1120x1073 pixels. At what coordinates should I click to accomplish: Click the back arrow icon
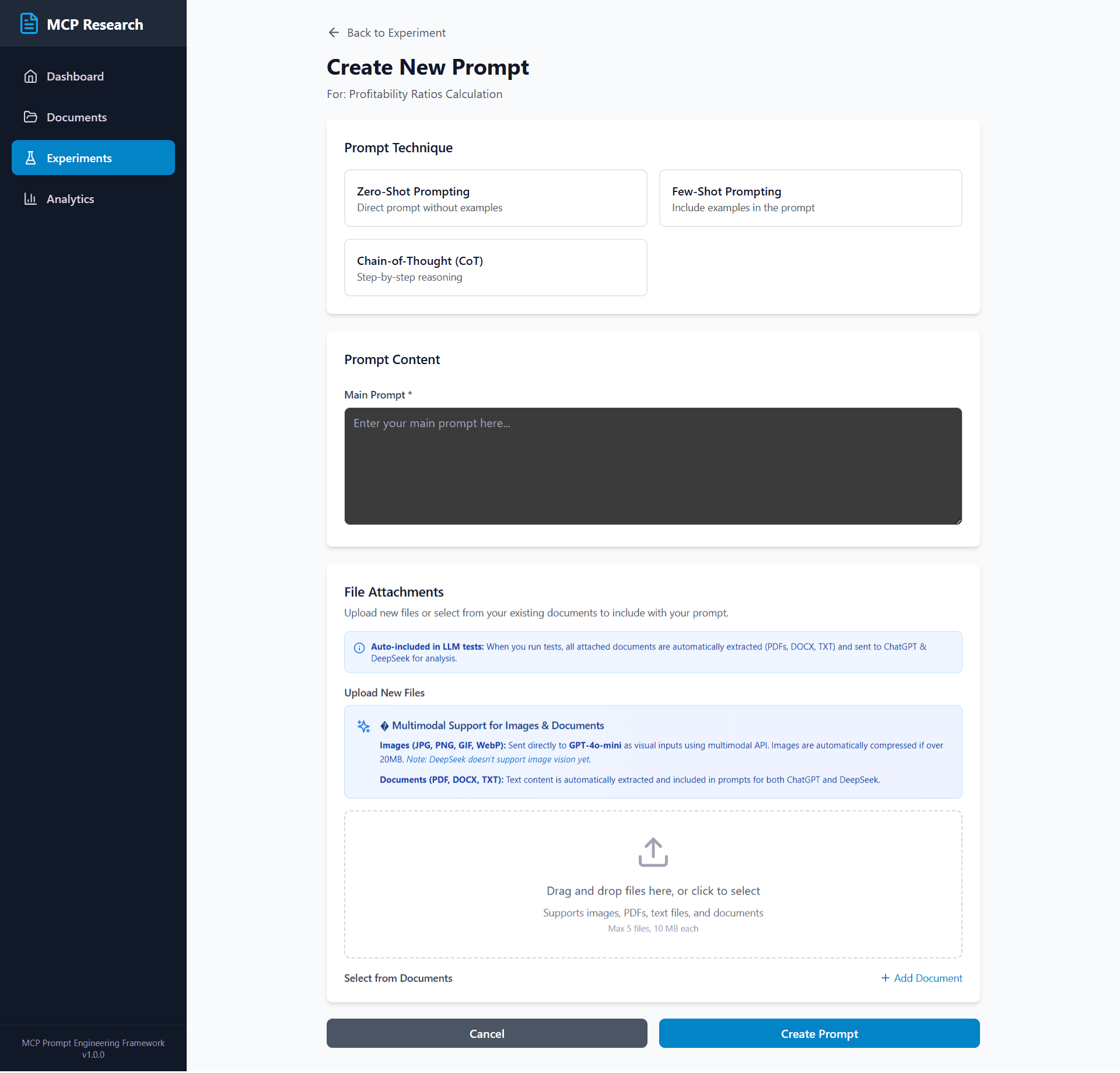pos(334,33)
